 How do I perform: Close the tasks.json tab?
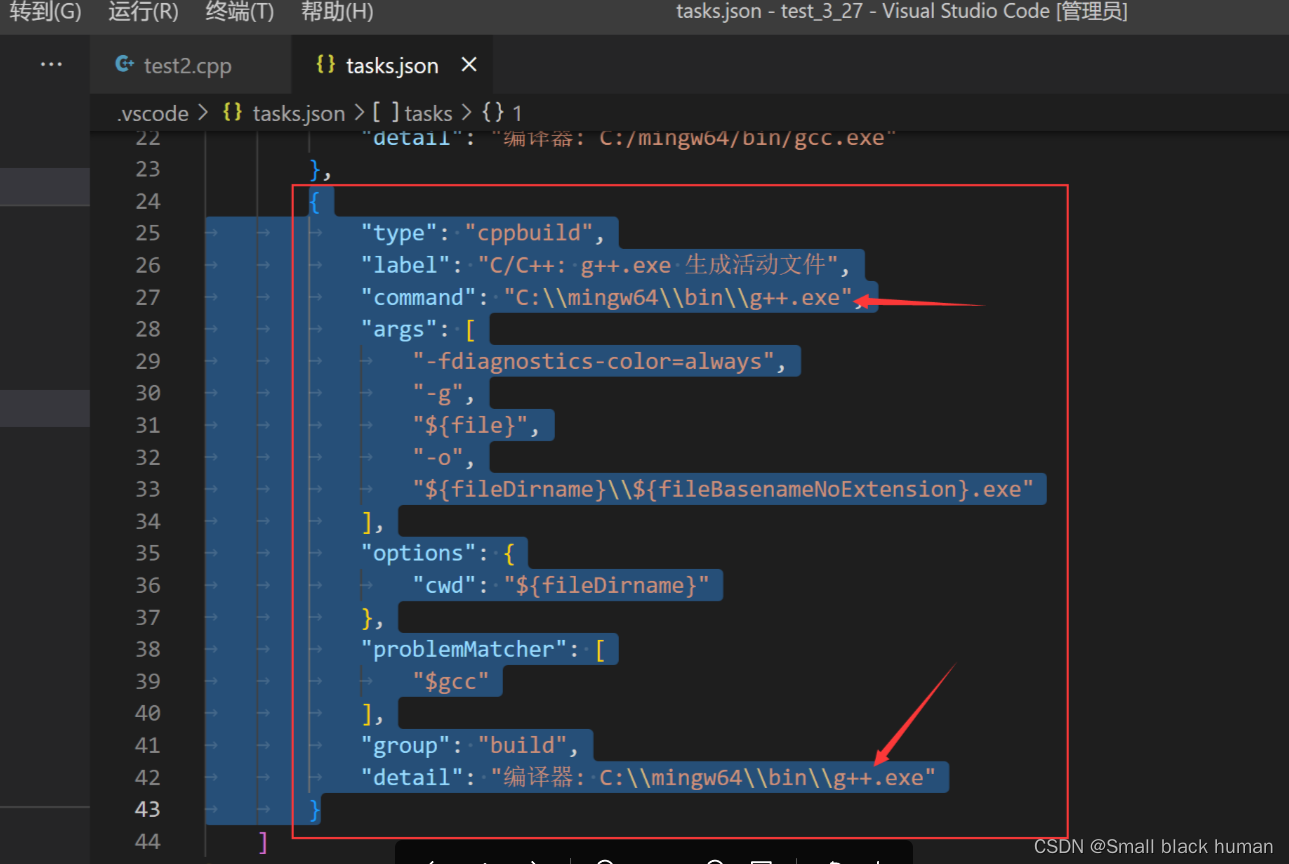(469, 65)
